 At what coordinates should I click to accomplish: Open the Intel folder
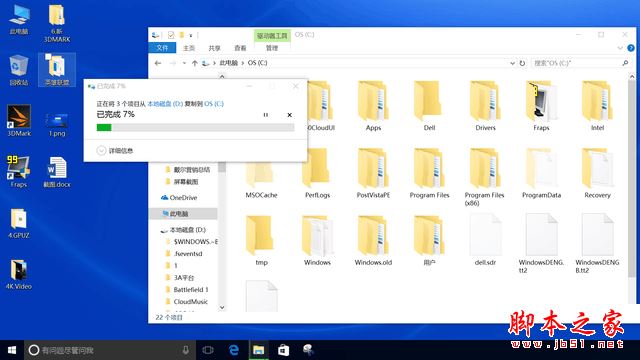(597, 106)
